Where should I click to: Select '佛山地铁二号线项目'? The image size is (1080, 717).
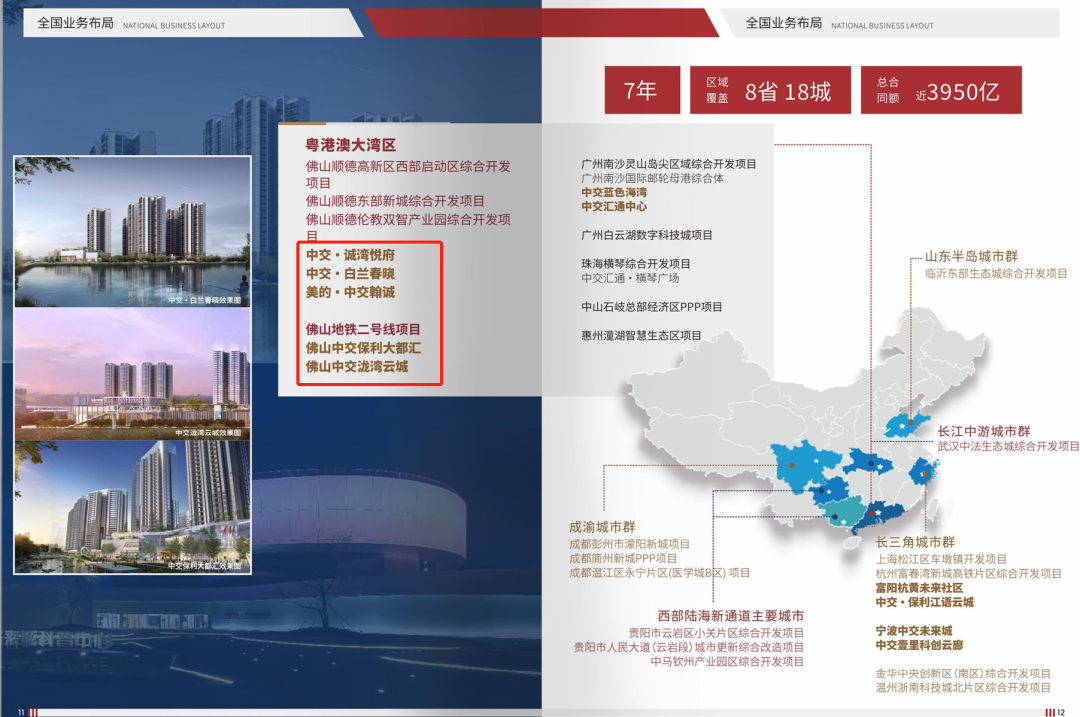pos(363,329)
